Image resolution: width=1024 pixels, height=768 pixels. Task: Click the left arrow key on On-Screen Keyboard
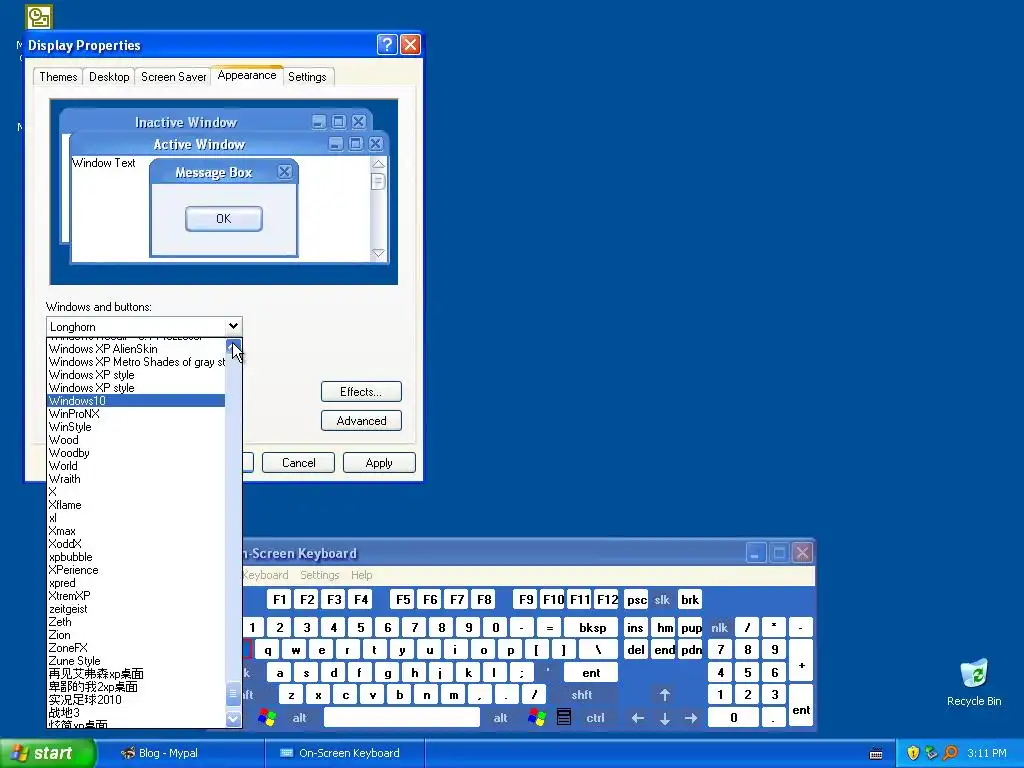coord(638,718)
